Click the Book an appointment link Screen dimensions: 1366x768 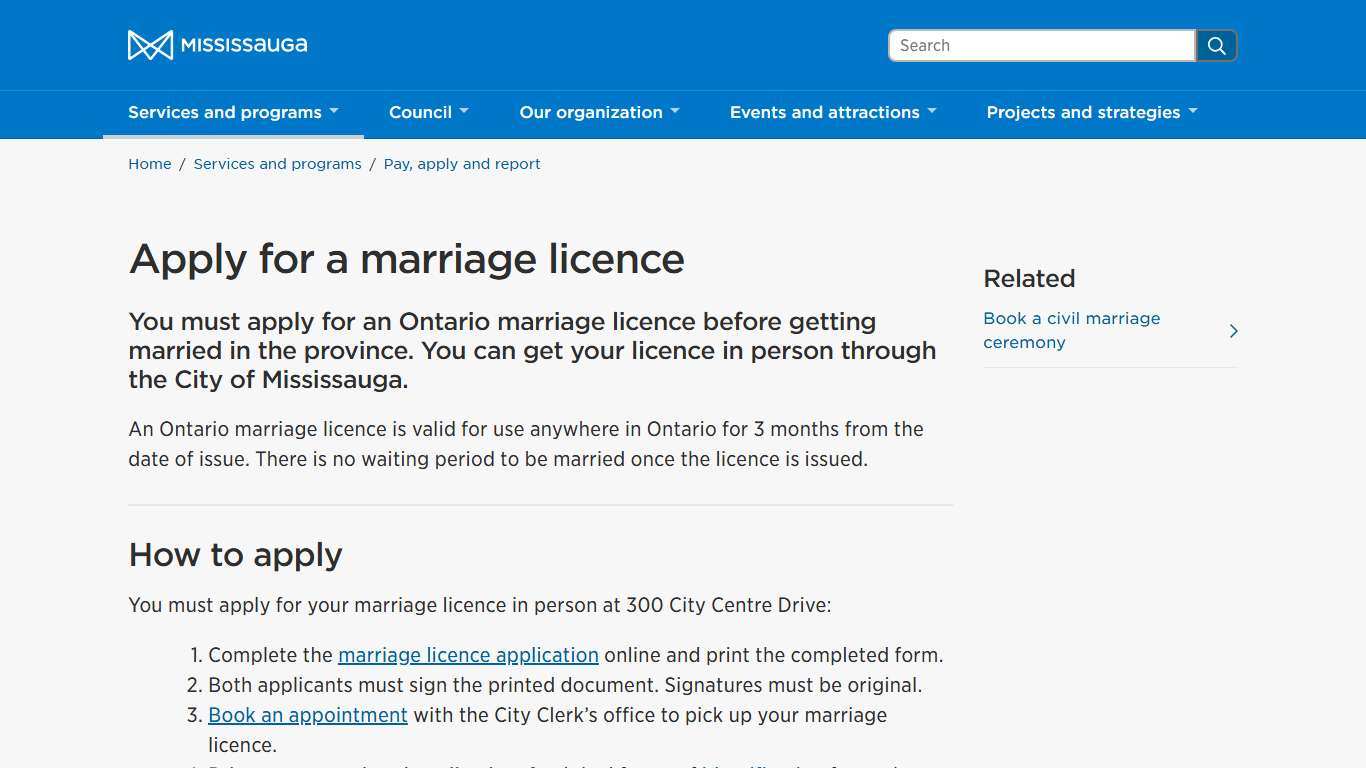point(307,715)
